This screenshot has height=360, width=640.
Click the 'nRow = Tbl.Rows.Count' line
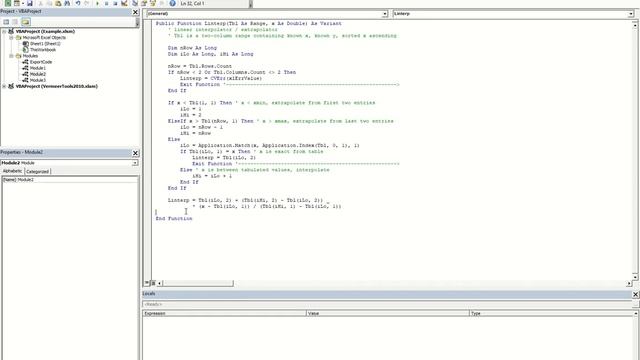(200, 66)
